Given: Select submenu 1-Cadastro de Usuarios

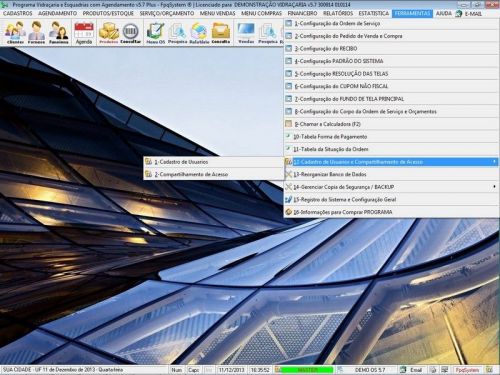Looking at the screenshot, I should 214,162.
